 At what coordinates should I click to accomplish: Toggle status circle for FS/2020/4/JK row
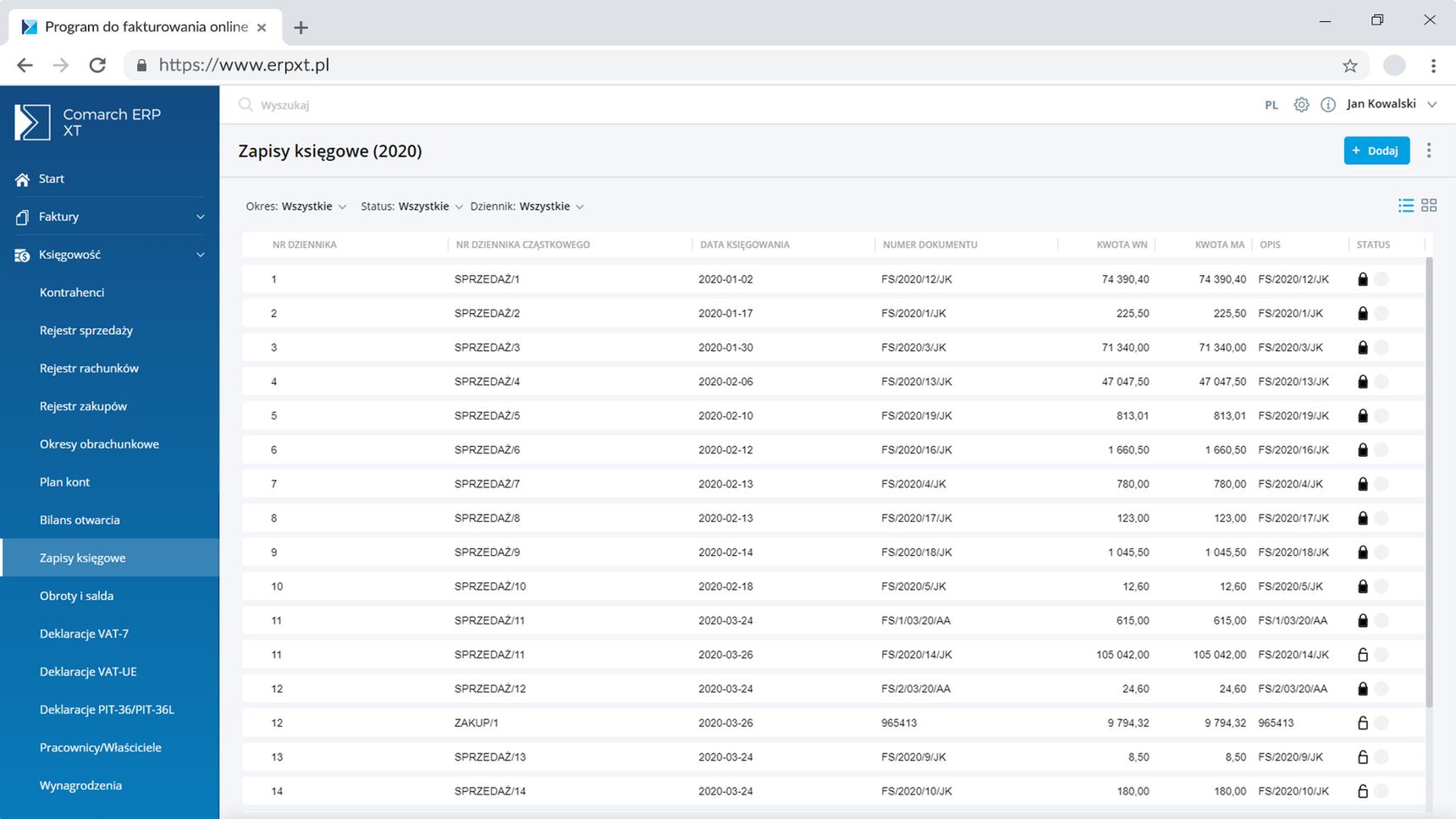pos(1382,484)
